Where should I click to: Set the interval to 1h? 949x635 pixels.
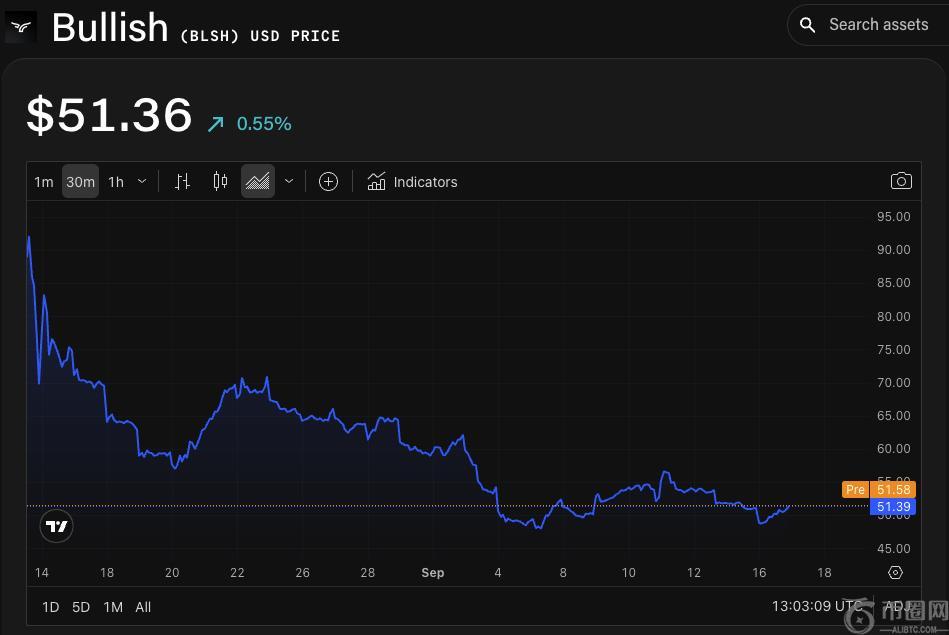tap(116, 182)
